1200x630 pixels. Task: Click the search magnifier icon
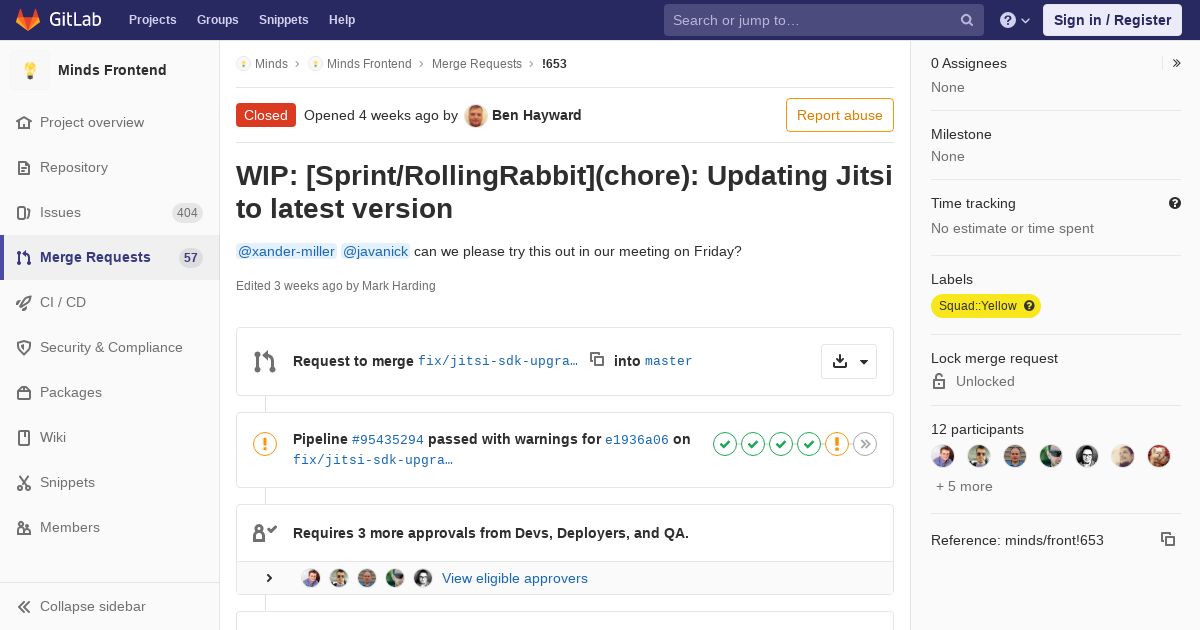click(x=967, y=20)
